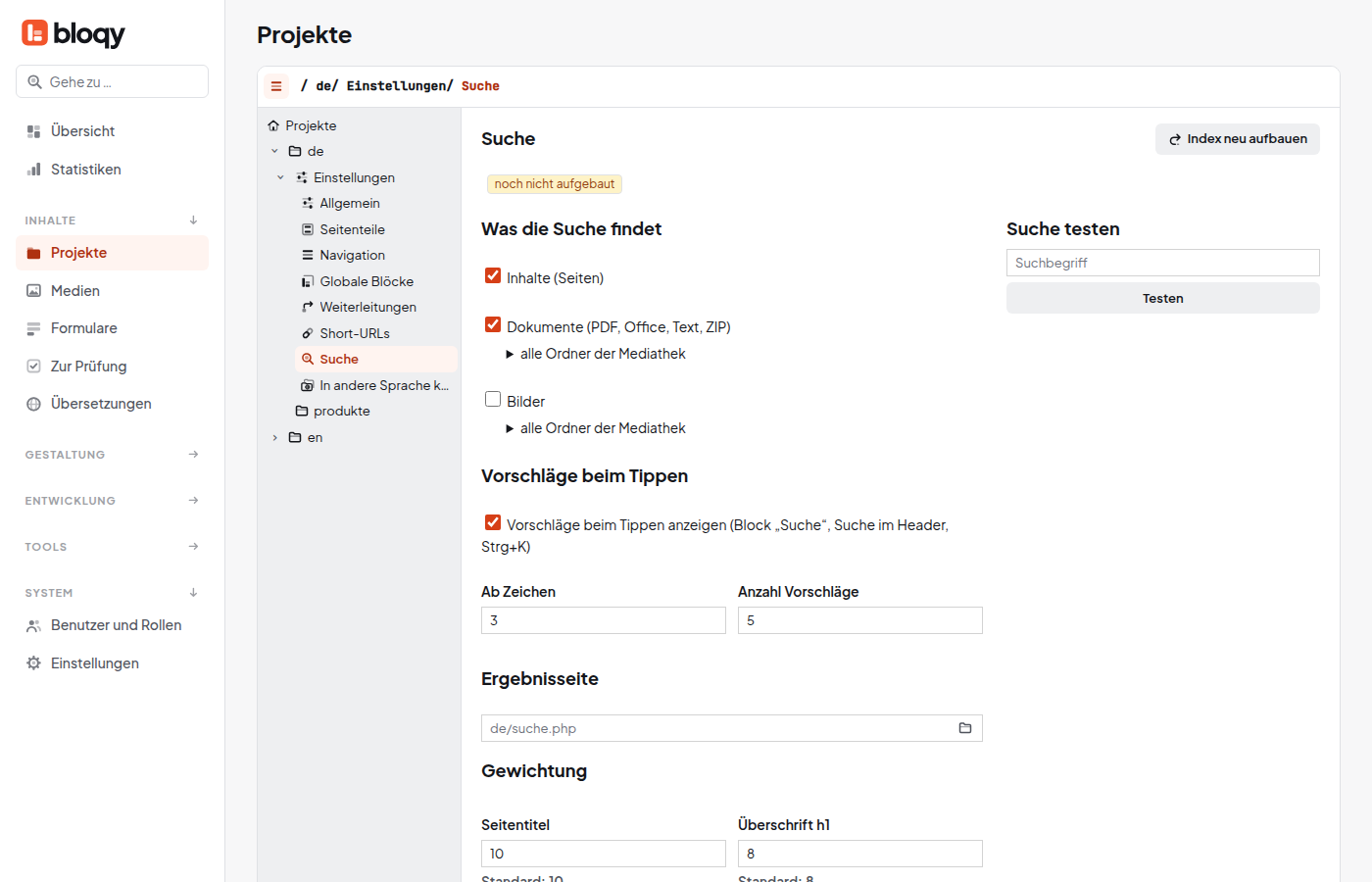
Task: Expand the Entwicklung sidebar section
Action: point(112,501)
